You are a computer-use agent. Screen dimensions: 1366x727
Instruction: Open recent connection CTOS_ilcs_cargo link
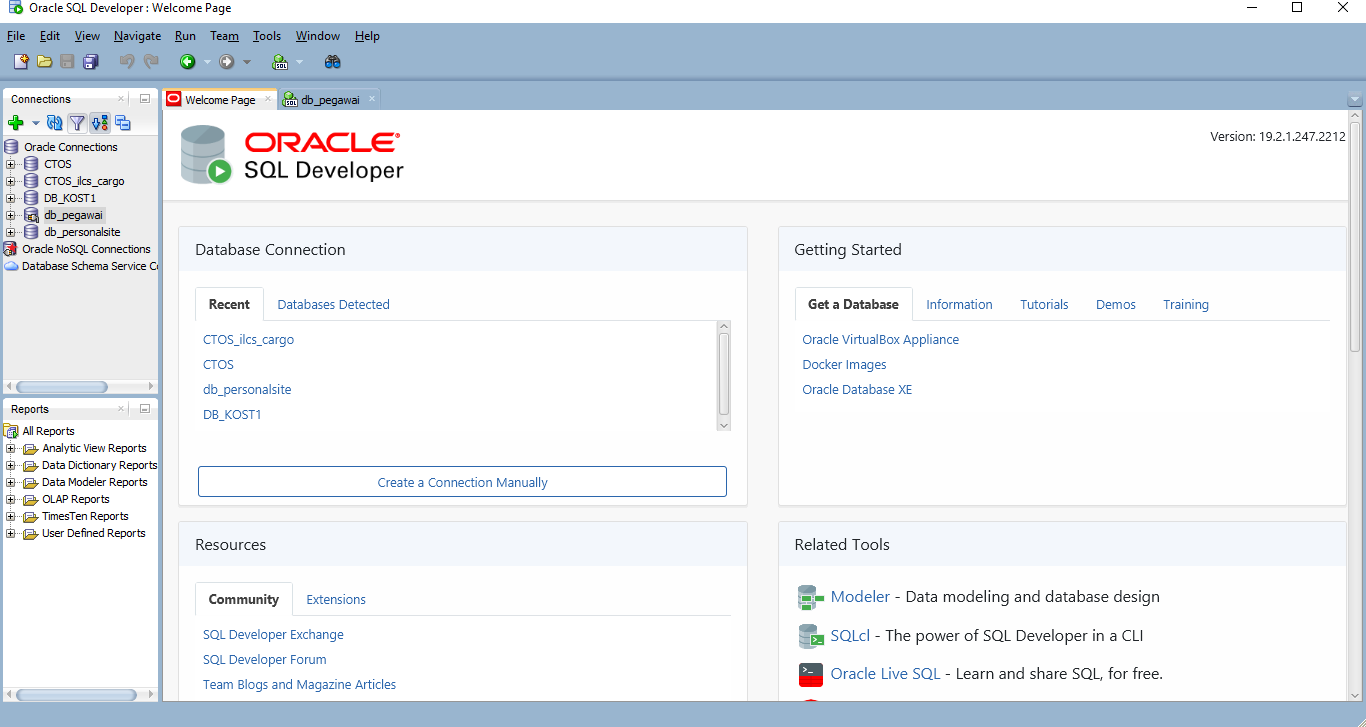(x=248, y=340)
